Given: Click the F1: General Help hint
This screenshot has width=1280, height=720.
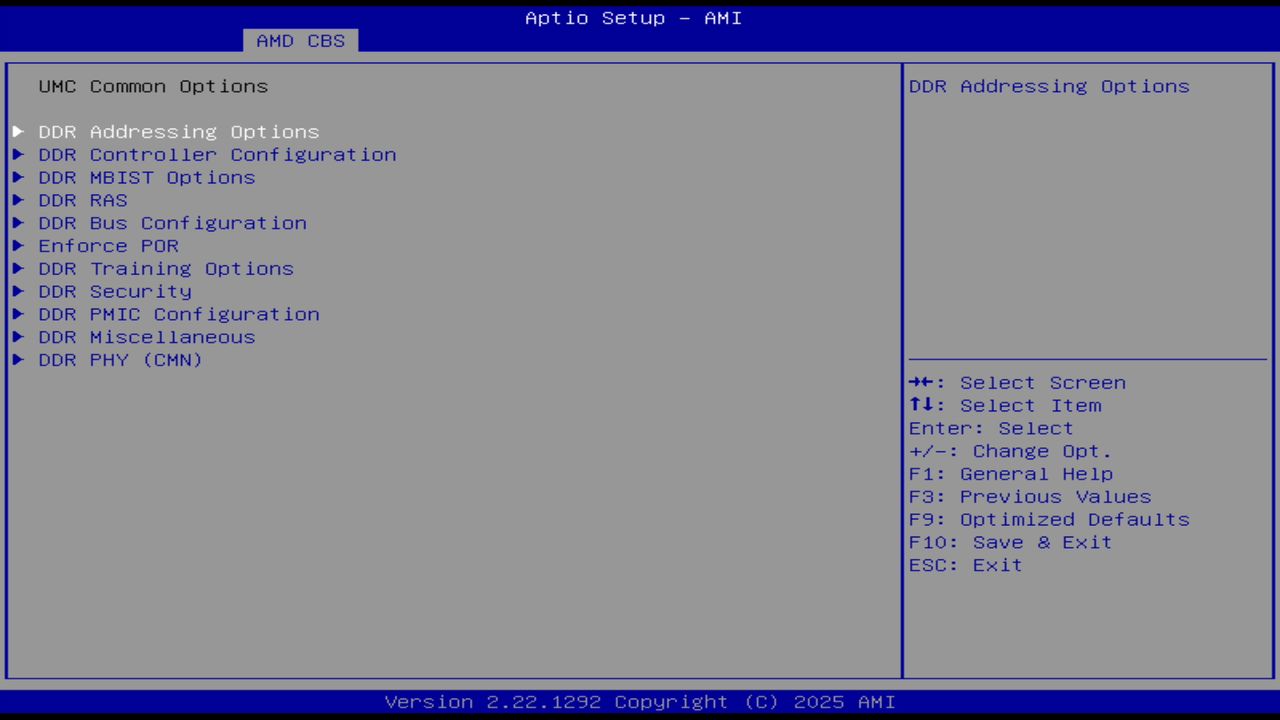Looking at the screenshot, I should pos(1011,474).
